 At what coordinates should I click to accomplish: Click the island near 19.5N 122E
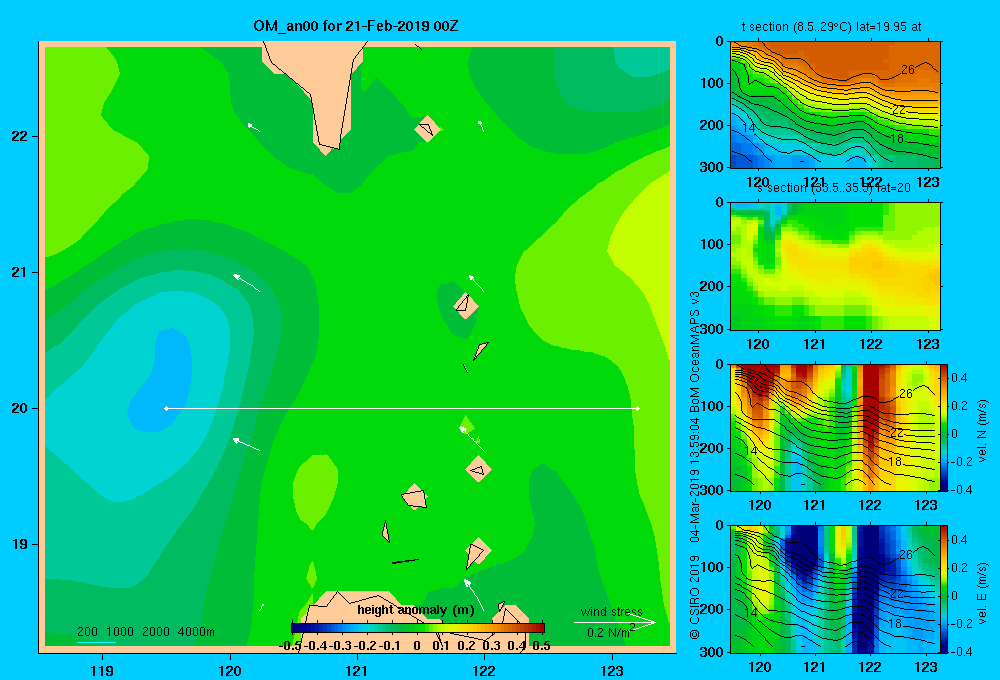tap(478, 469)
